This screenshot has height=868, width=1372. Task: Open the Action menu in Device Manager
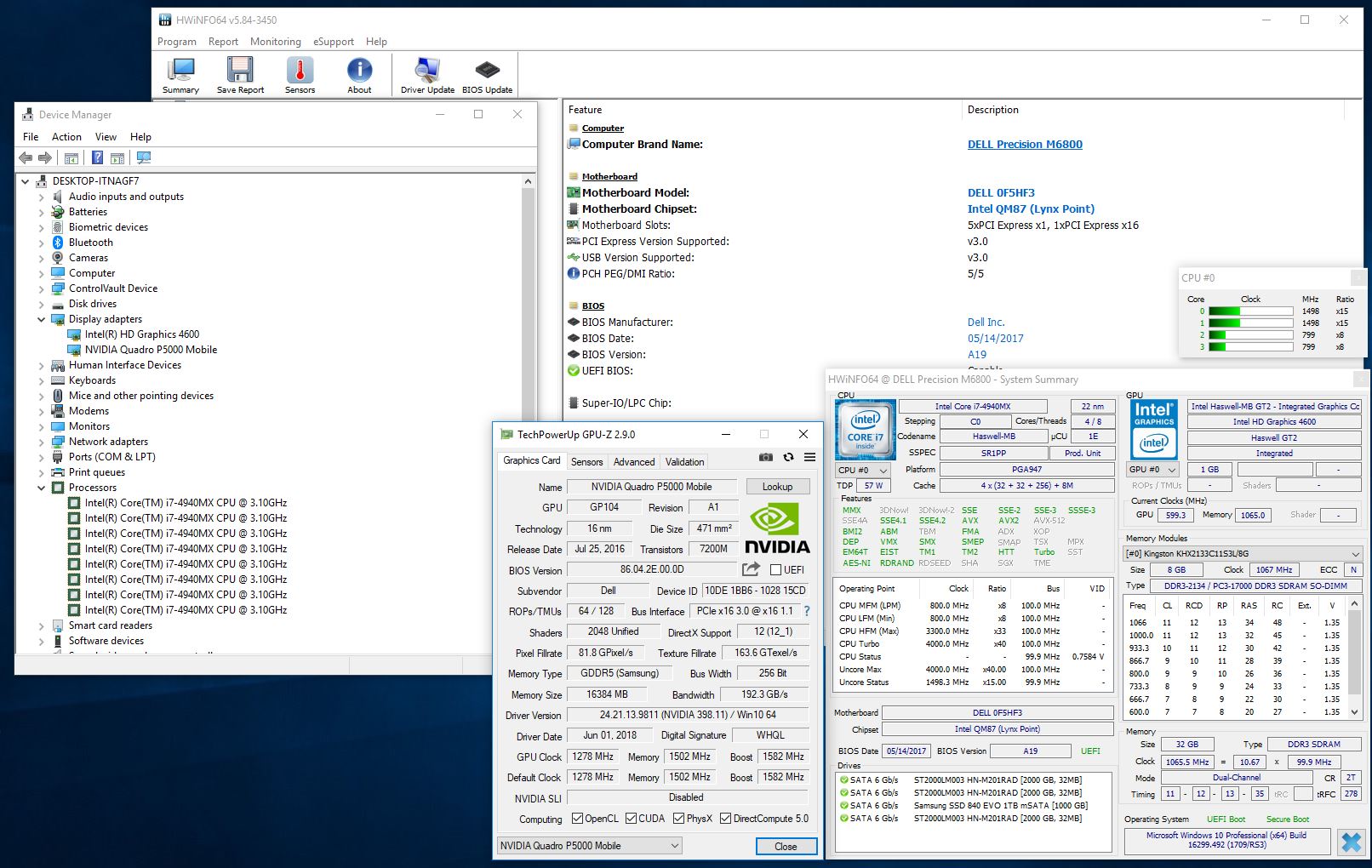coord(66,137)
